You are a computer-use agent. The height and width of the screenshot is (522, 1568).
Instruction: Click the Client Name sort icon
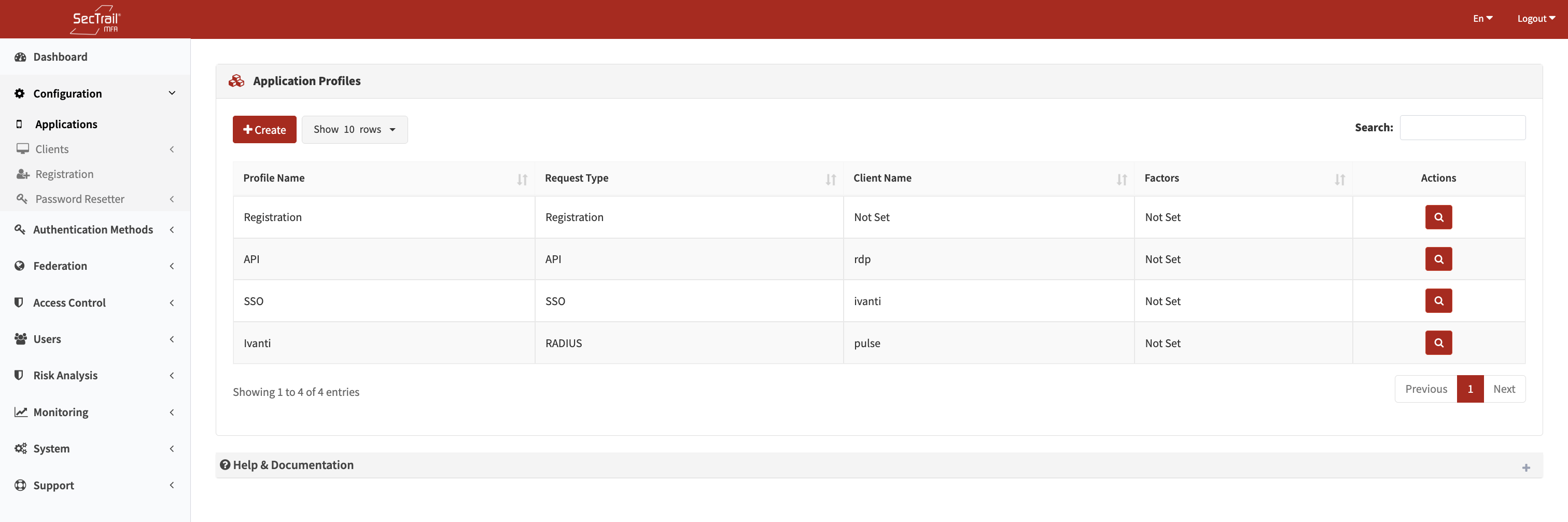click(1121, 179)
